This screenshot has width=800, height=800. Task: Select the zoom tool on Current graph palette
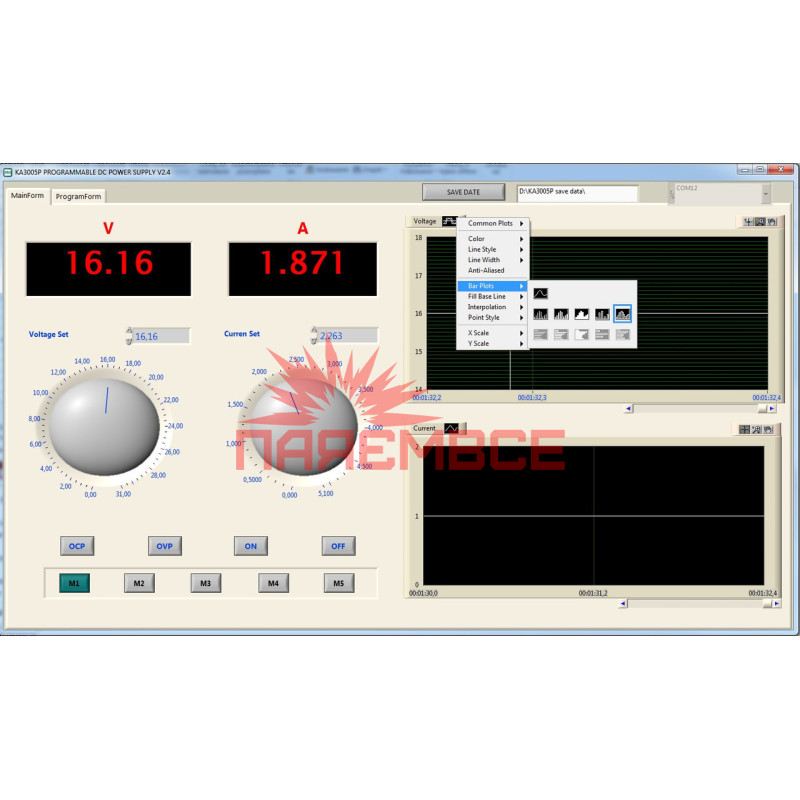757,428
